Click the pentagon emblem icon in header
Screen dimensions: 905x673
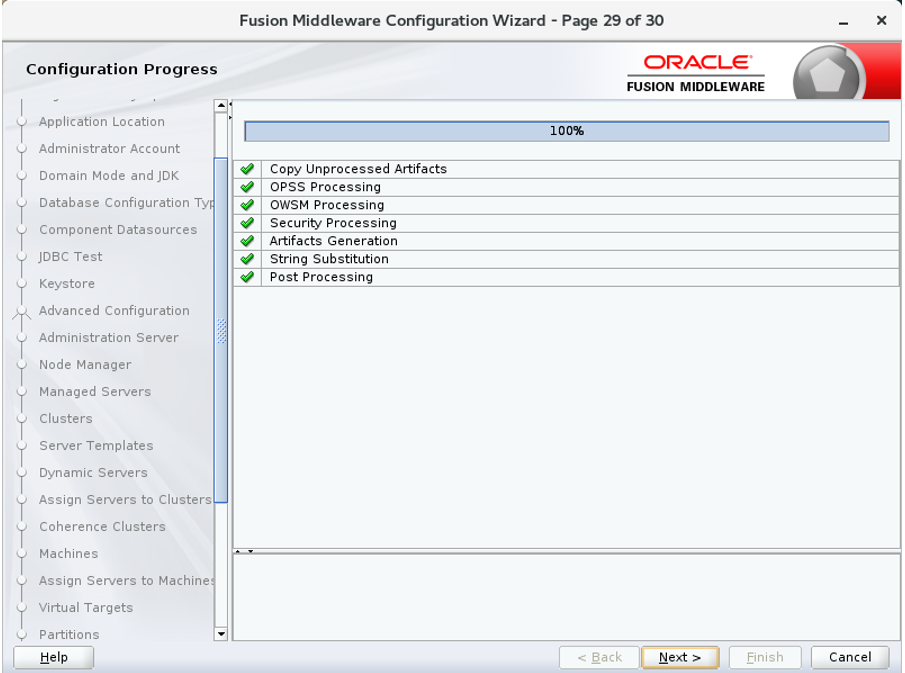coord(828,74)
